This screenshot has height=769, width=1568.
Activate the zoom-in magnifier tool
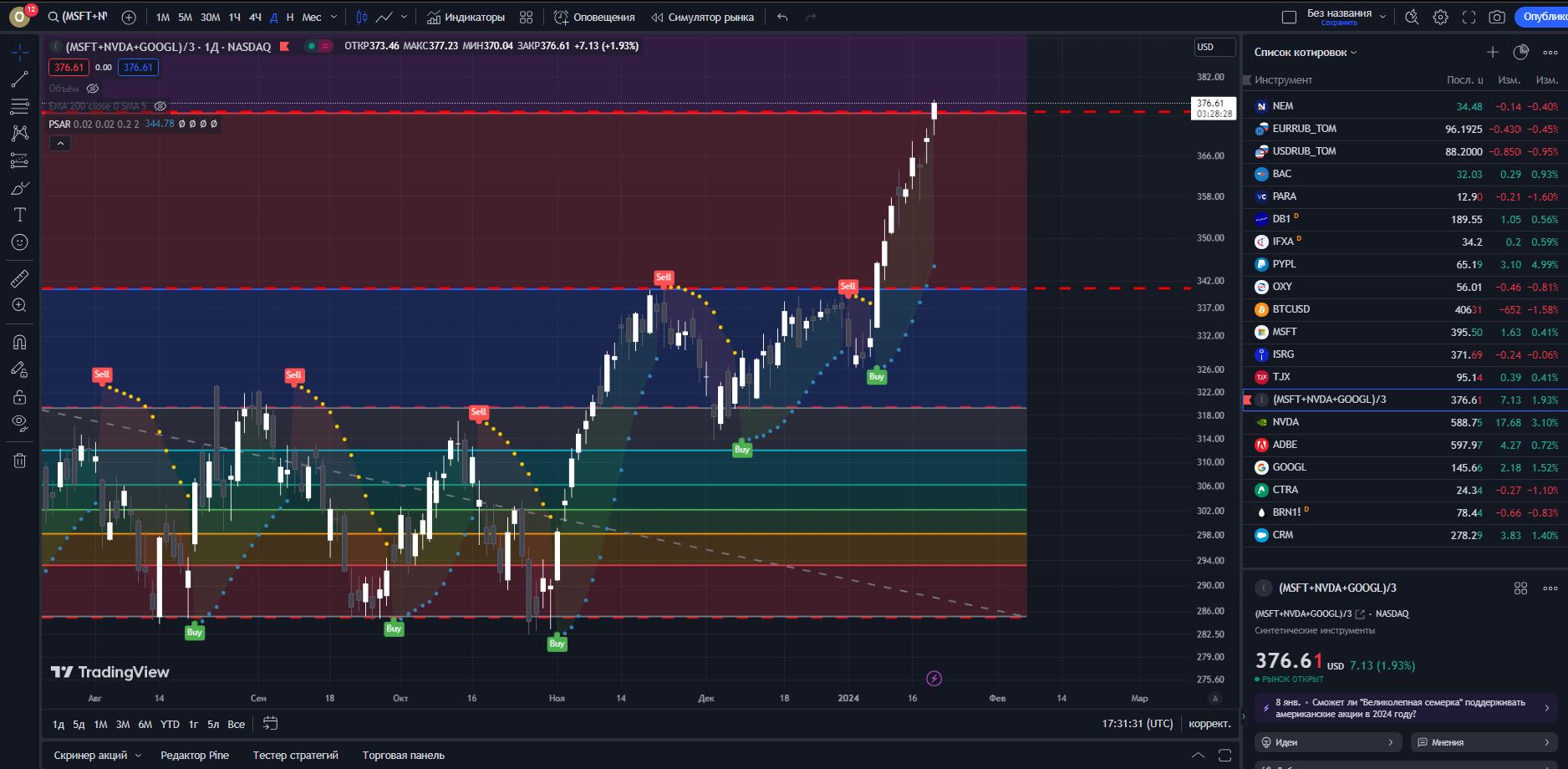click(20, 306)
